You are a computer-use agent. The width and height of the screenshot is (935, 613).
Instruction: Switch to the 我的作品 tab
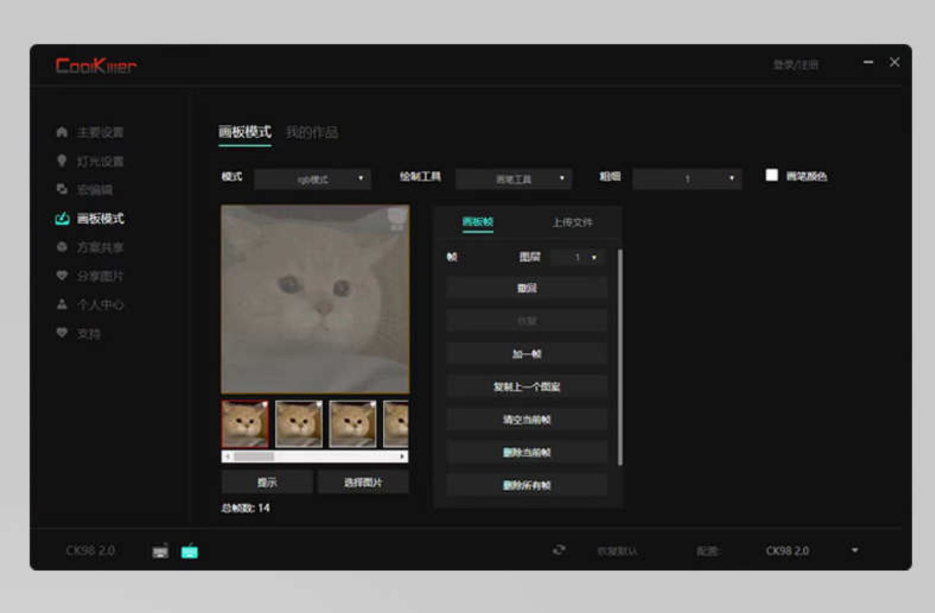tap(311, 132)
